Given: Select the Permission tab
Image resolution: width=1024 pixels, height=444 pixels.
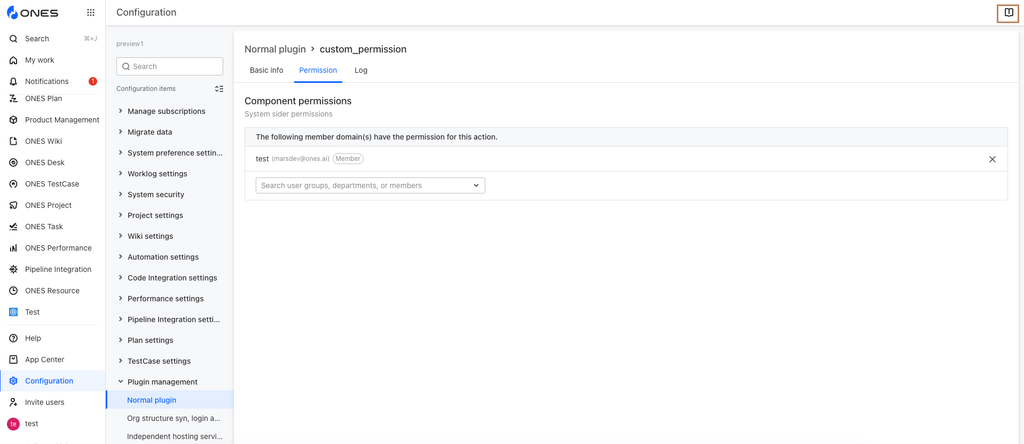Looking at the screenshot, I should coord(318,70).
